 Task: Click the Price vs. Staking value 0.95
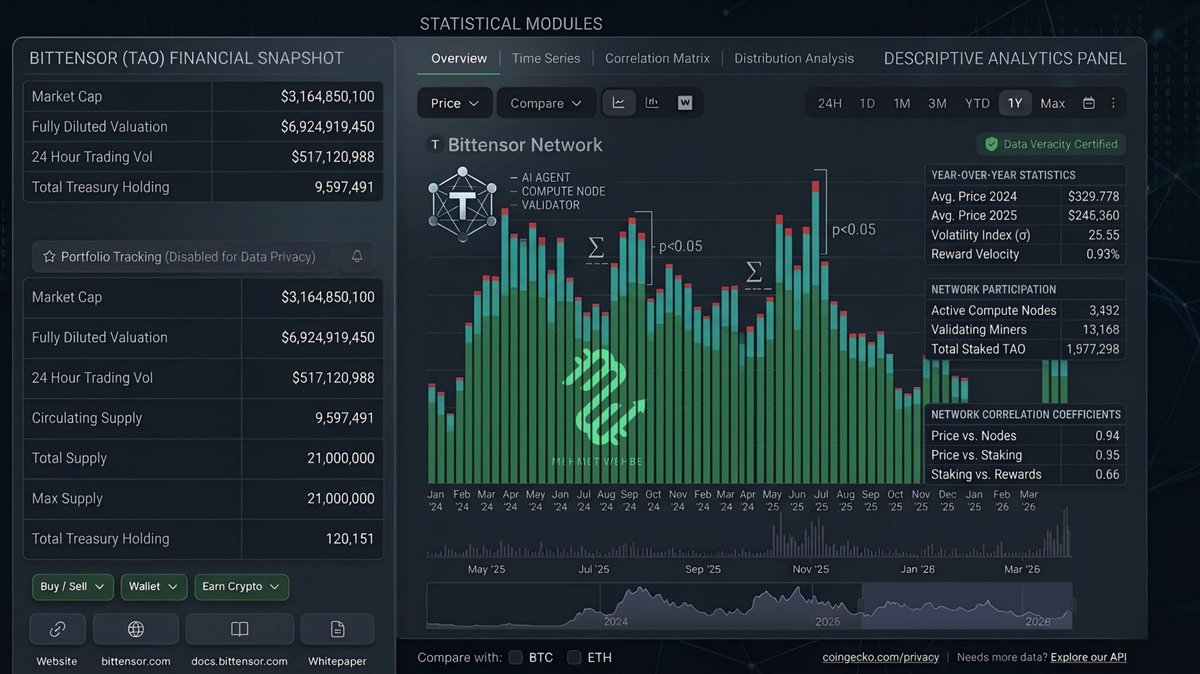pyautogui.click(x=1107, y=455)
